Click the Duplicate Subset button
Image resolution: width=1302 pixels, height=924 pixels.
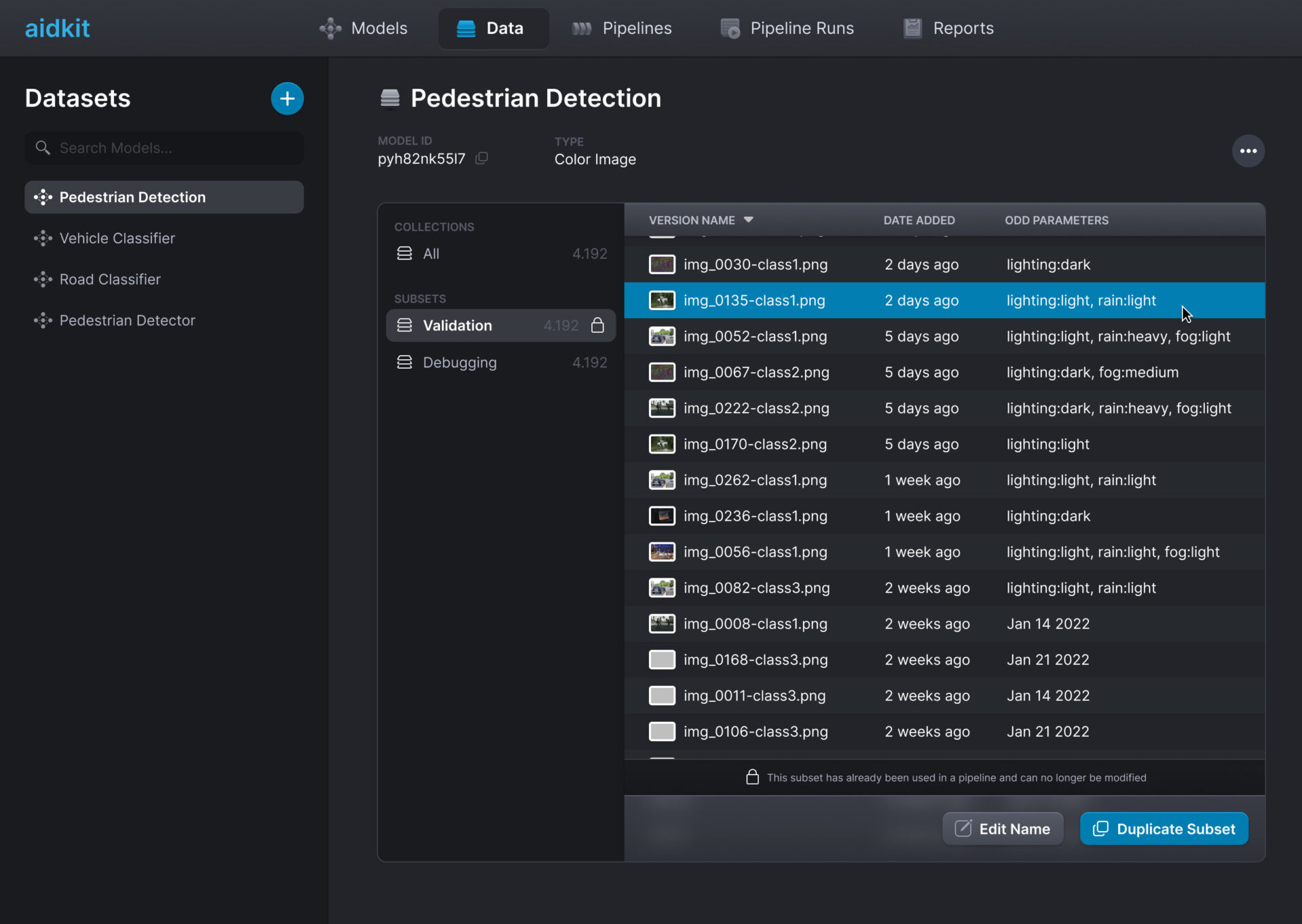[x=1164, y=828]
